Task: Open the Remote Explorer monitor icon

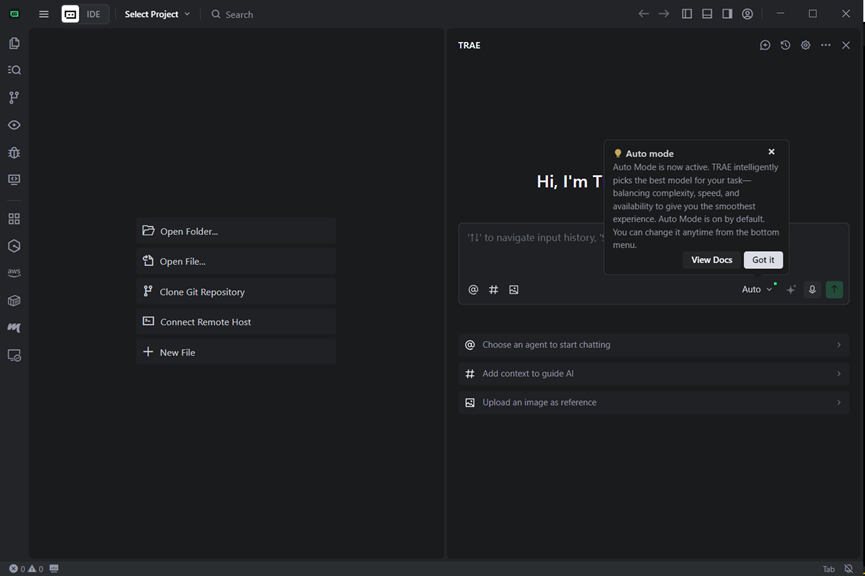Action: (x=14, y=180)
